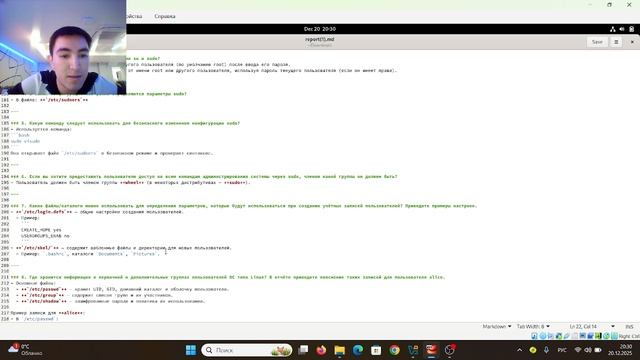Click VirtualBox display status icon

[582, 336]
